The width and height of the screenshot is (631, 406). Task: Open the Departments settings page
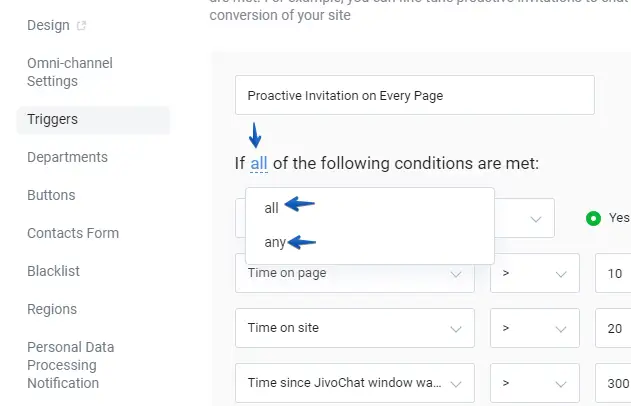67,157
